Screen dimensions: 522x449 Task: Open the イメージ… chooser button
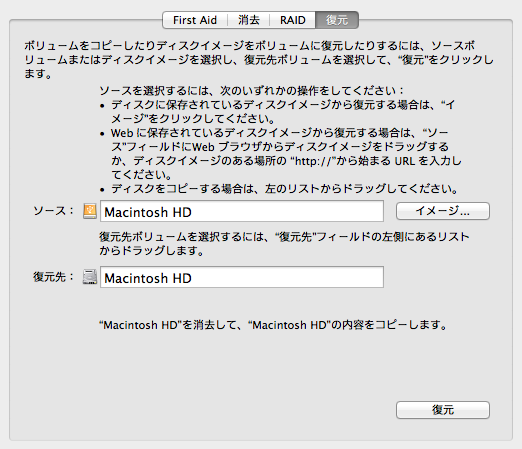click(443, 211)
